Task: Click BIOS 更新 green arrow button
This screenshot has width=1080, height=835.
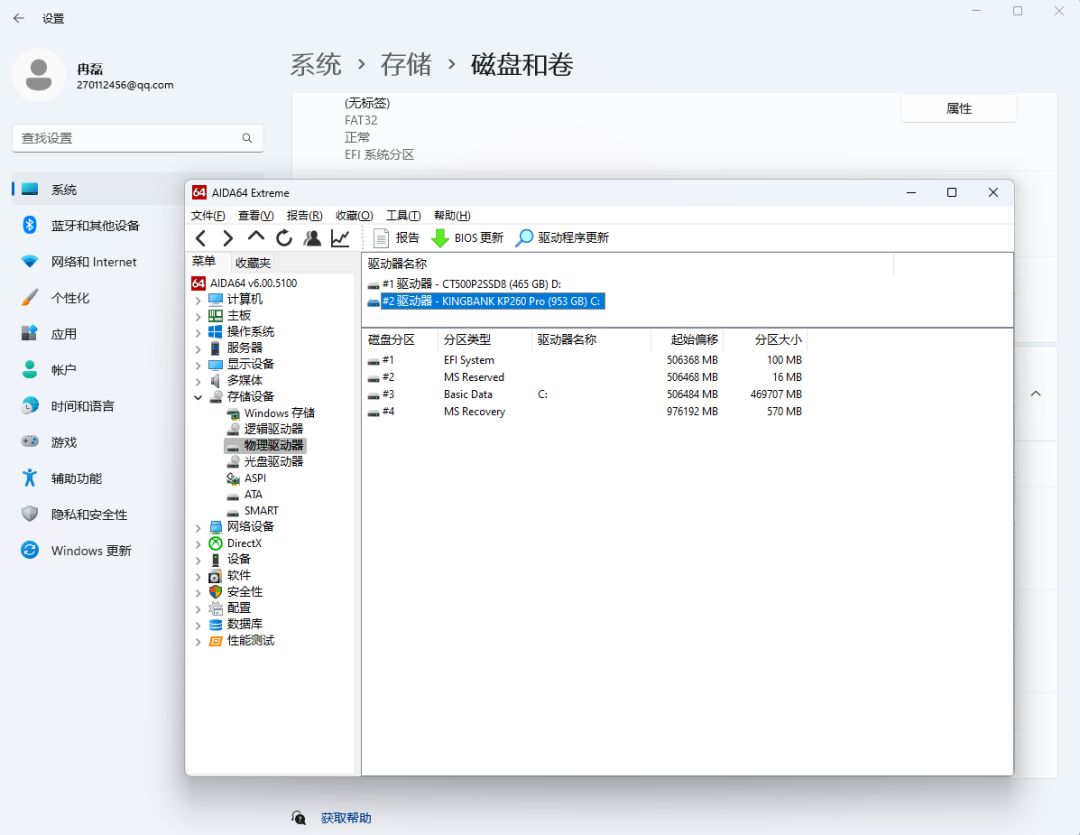Action: coord(467,238)
